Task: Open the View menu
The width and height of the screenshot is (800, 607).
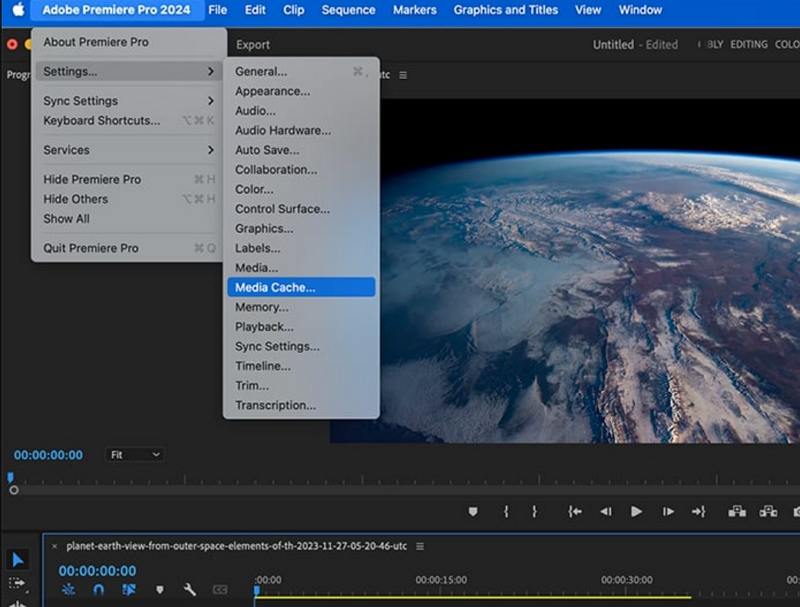Action: pos(588,10)
